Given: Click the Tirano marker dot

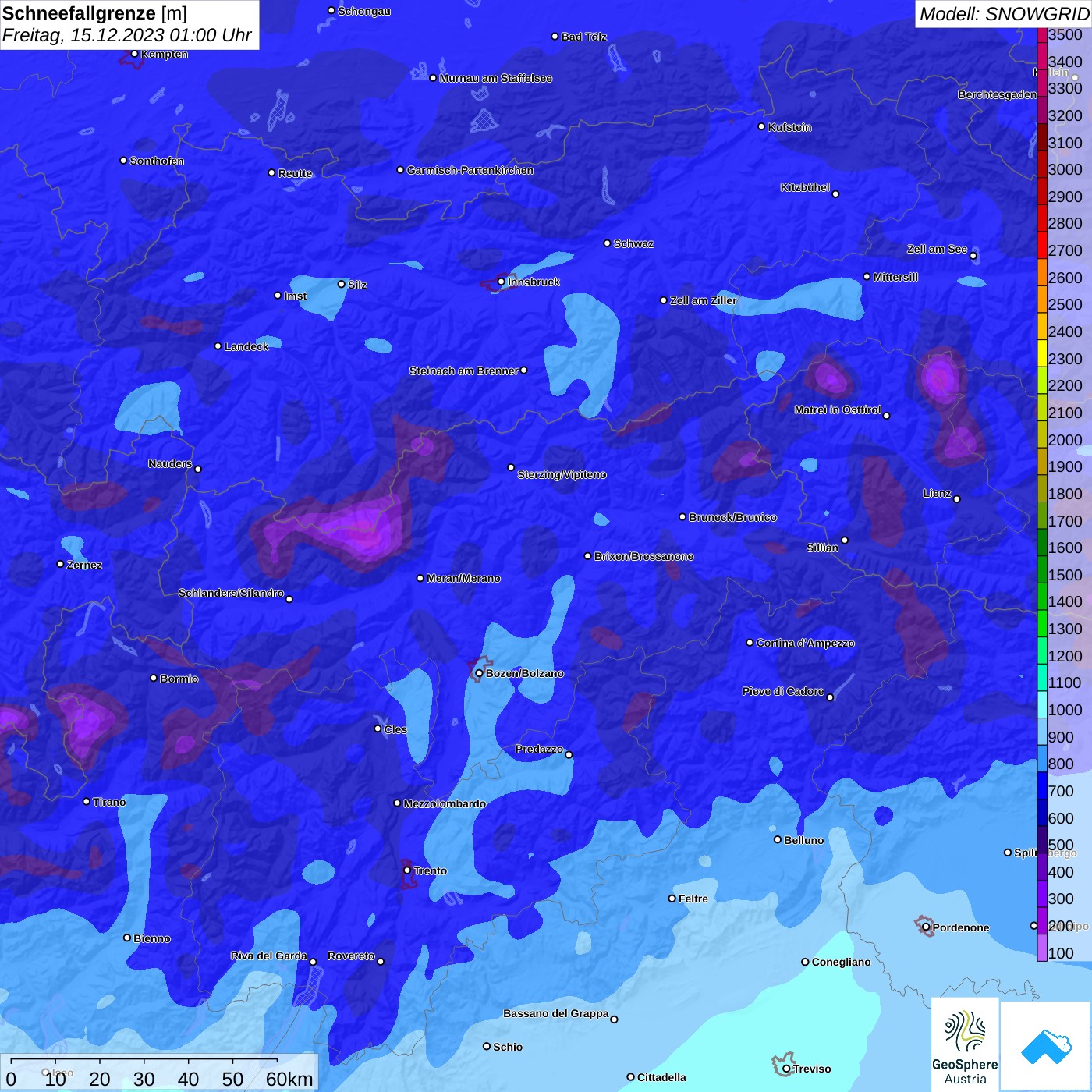Looking at the screenshot, I should pos(86,801).
